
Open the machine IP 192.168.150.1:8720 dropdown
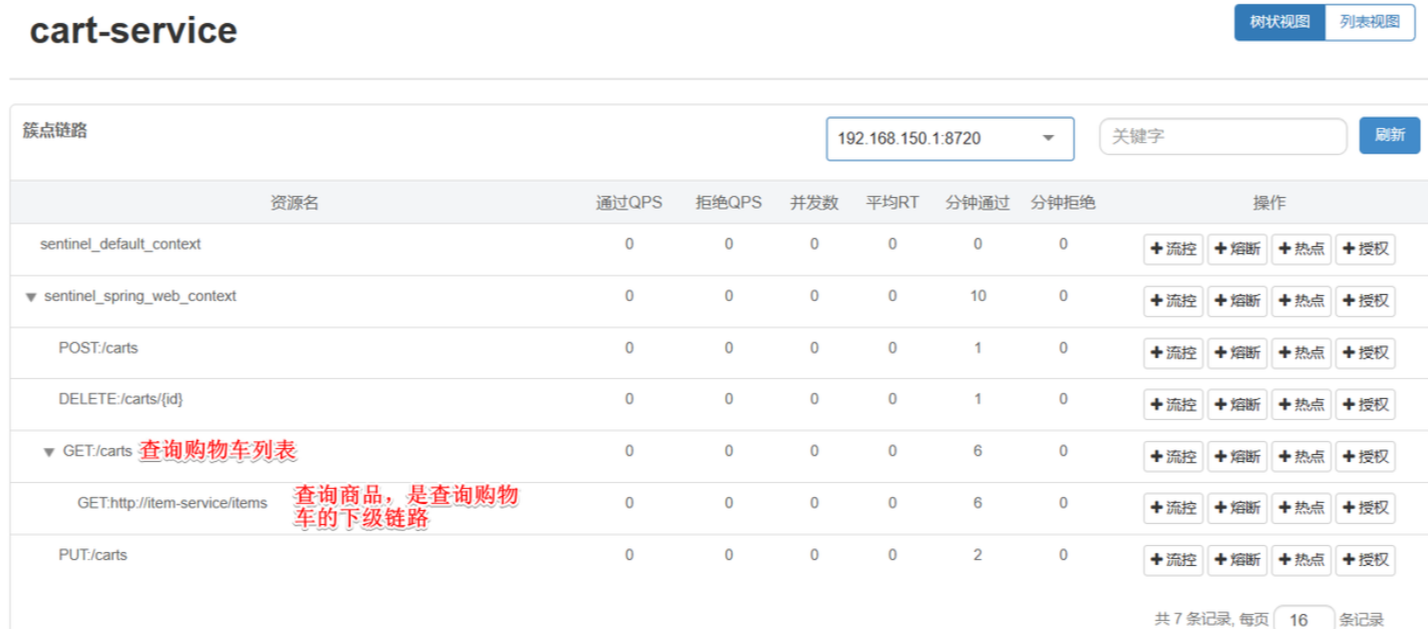point(949,138)
